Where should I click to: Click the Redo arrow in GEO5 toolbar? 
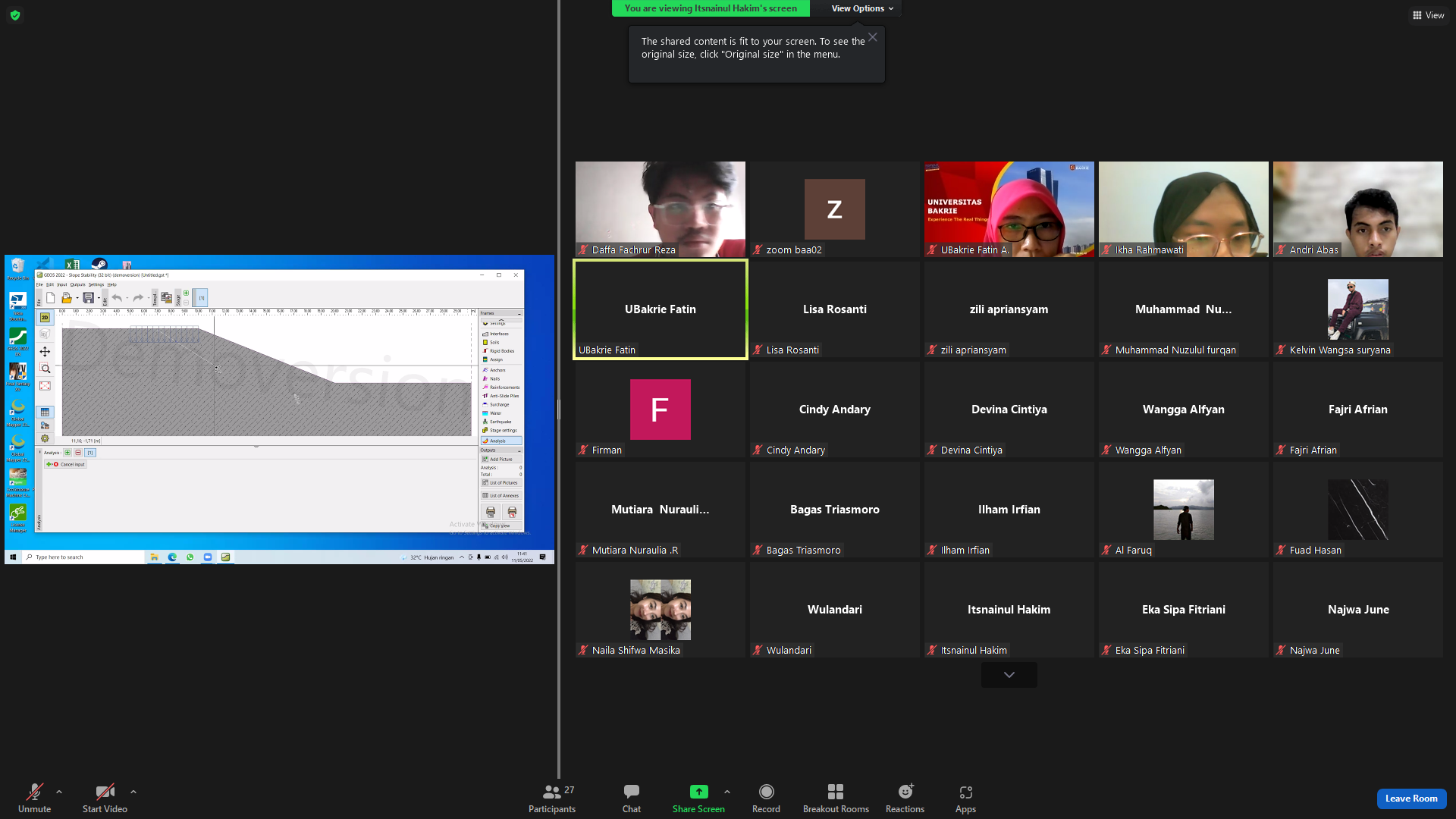click(x=138, y=298)
